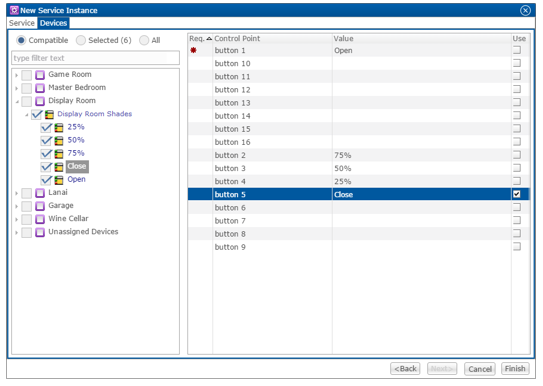Click the Close shade device icon

(x=59, y=167)
